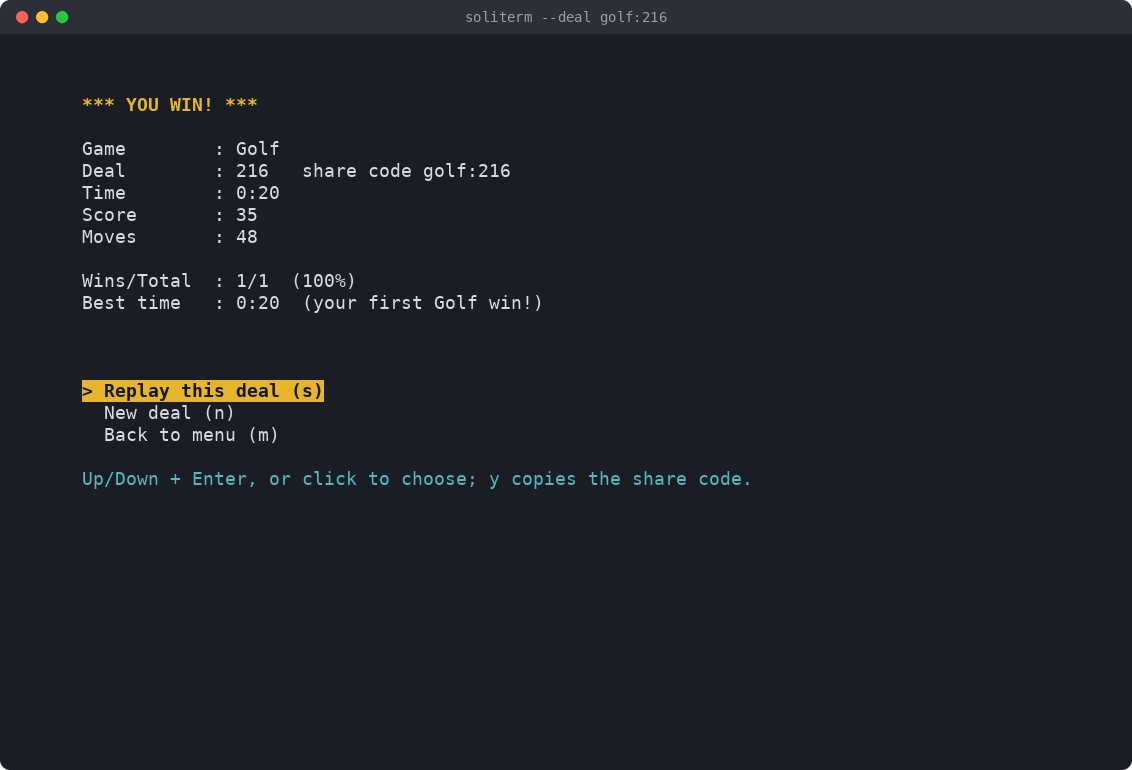Image resolution: width=1132 pixels, height=770 pixels.
Task: Click the Deal number 216
Action: [252, 171]
